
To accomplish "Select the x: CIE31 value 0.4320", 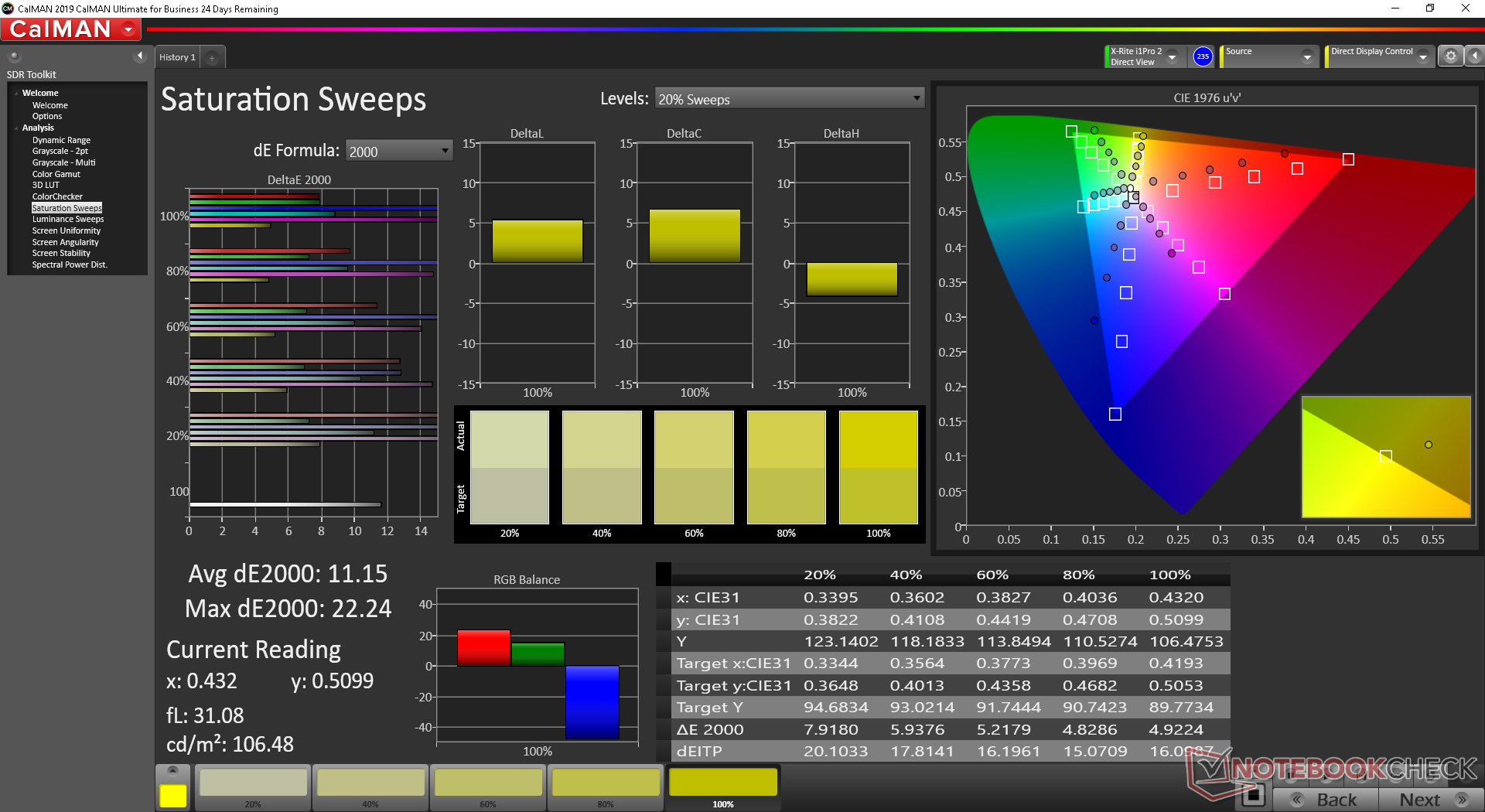I will point(1176,597).
